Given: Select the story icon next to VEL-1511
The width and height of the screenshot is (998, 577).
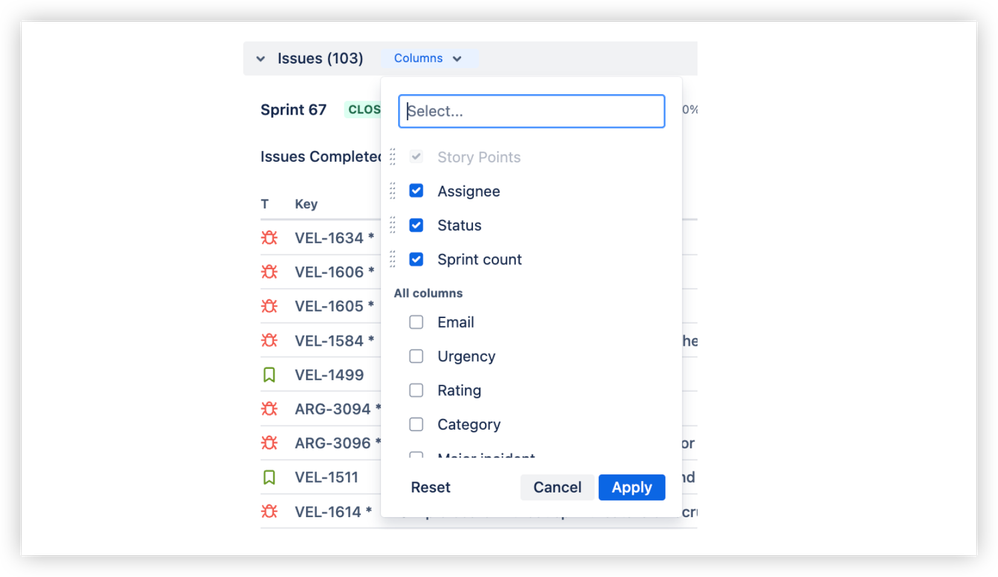Looking at the screenshot, I should [268, 477].
